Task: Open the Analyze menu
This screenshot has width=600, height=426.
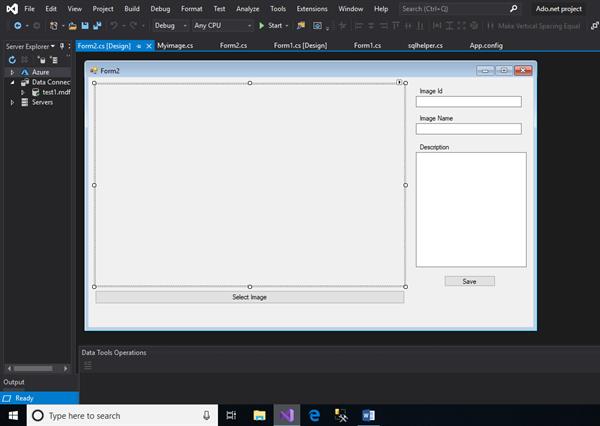Action: click(x=247, y=8)
